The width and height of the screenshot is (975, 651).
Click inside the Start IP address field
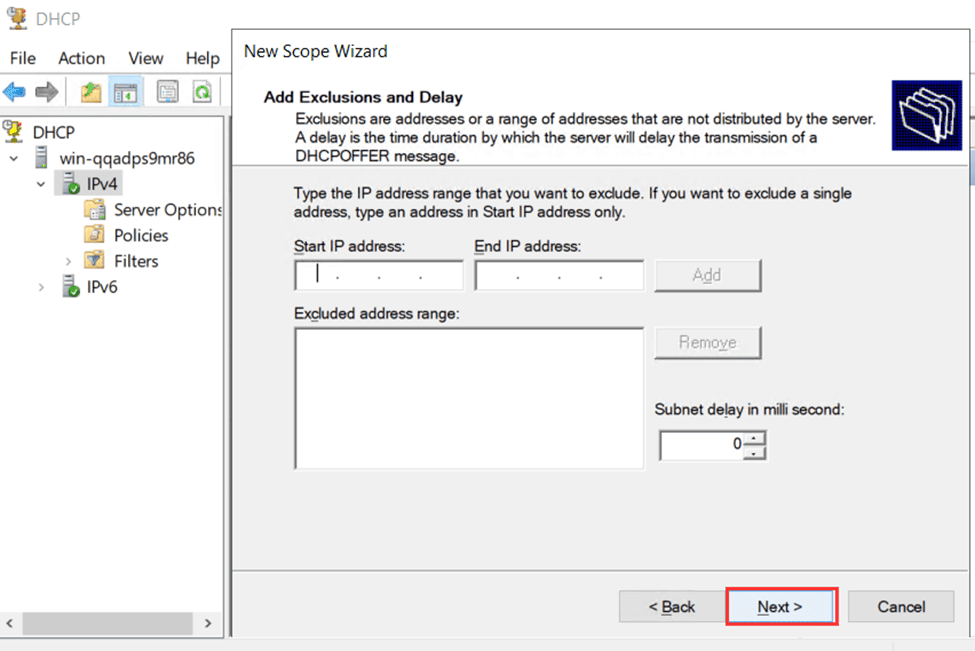tap(378, 274)
